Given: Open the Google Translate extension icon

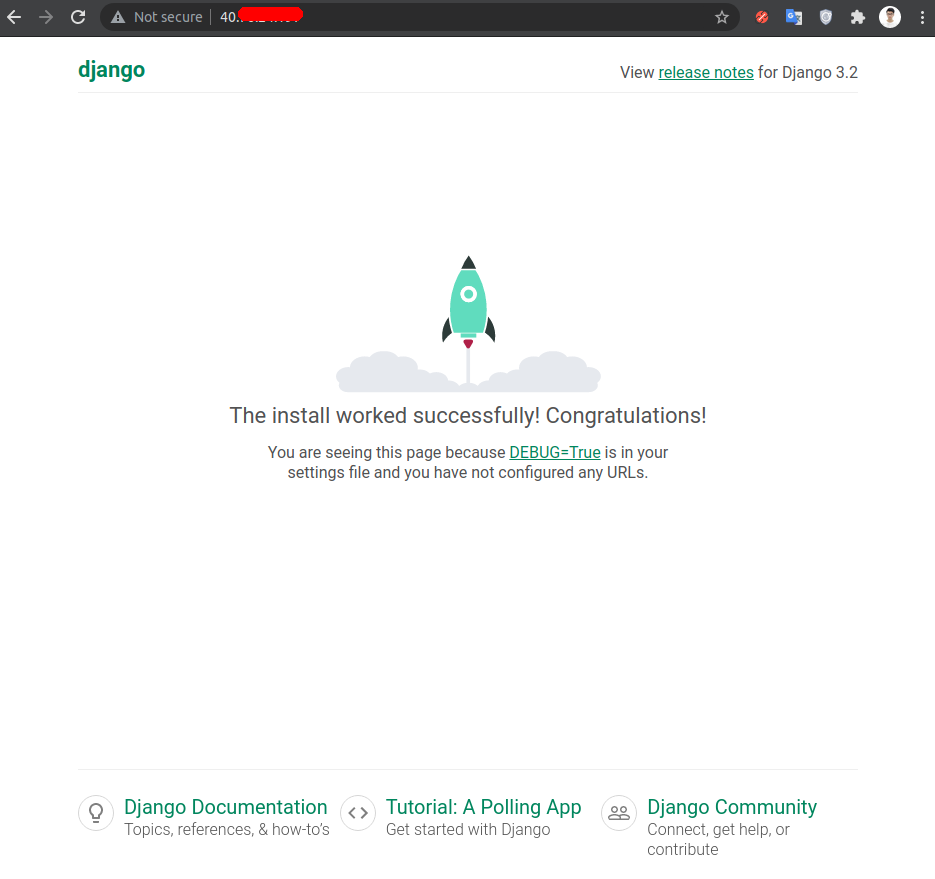Looking at the screenshot, I should tap(794, 17).
